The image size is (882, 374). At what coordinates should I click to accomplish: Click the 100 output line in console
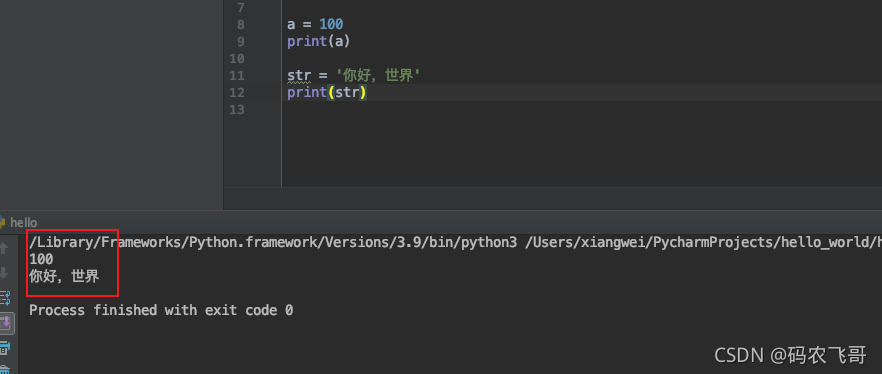(x=41, y=259)
